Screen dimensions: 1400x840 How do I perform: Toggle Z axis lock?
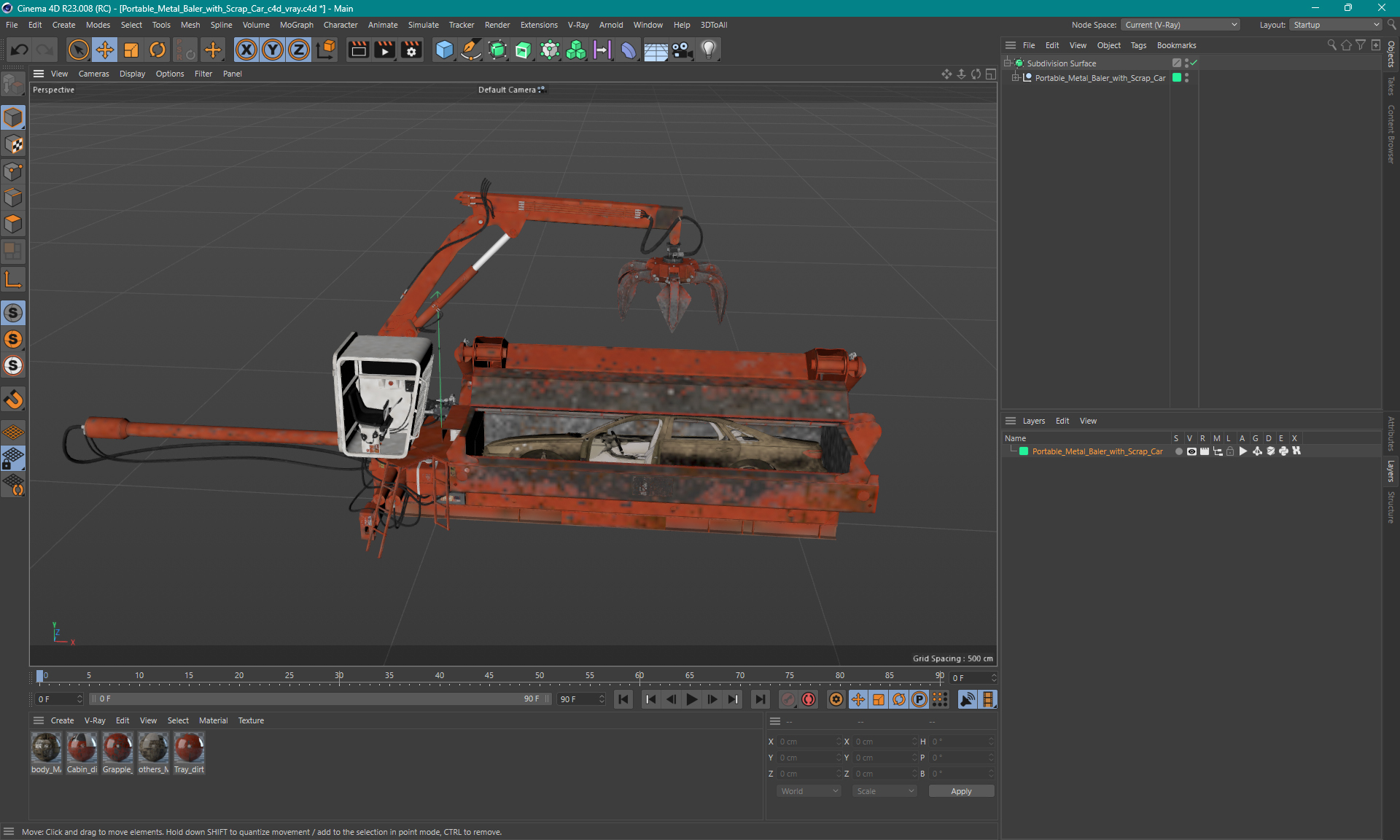point(299,50)
